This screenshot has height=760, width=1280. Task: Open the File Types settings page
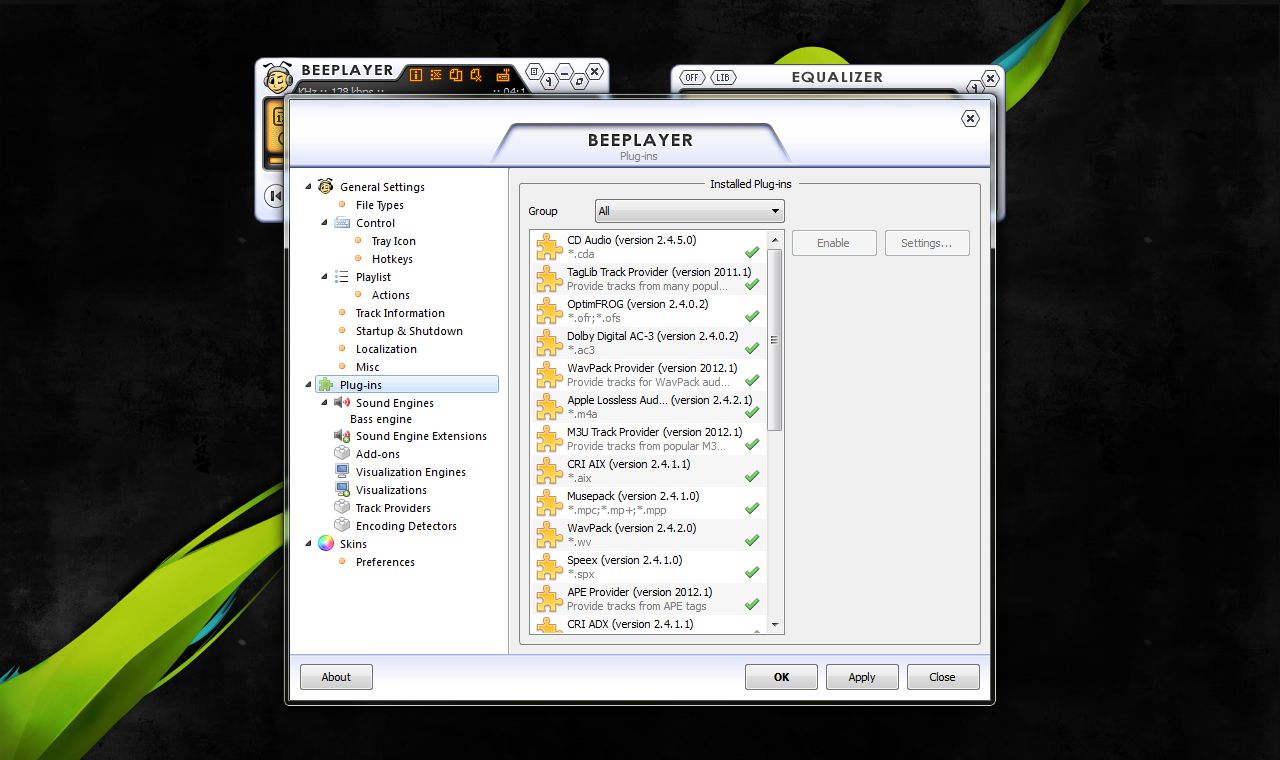pyautogui.click(x=380, y=205)
